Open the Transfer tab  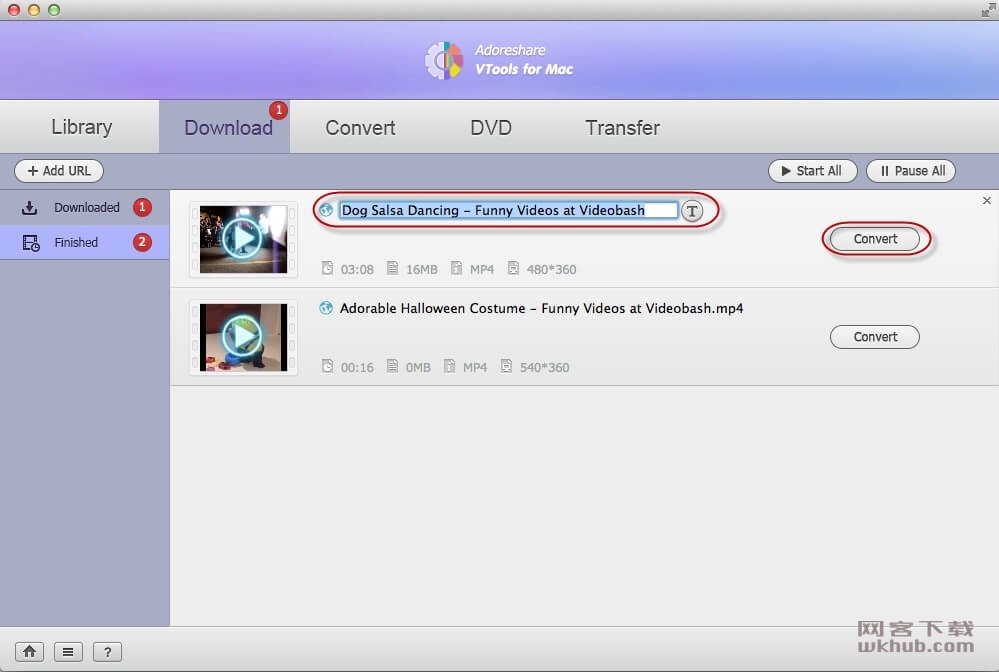[x=622, y=127]
